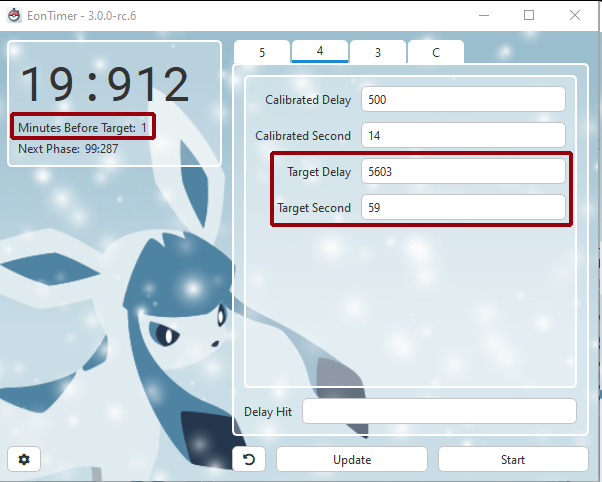The image size is (602, 482).
Task: Click the 19:912 timer display
Action: tap(105, 84)
